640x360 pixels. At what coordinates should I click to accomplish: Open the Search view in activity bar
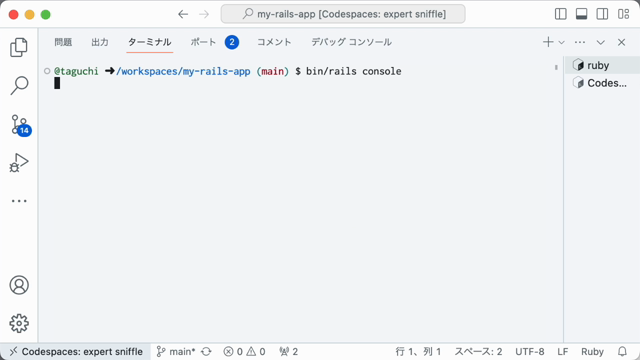19,86
